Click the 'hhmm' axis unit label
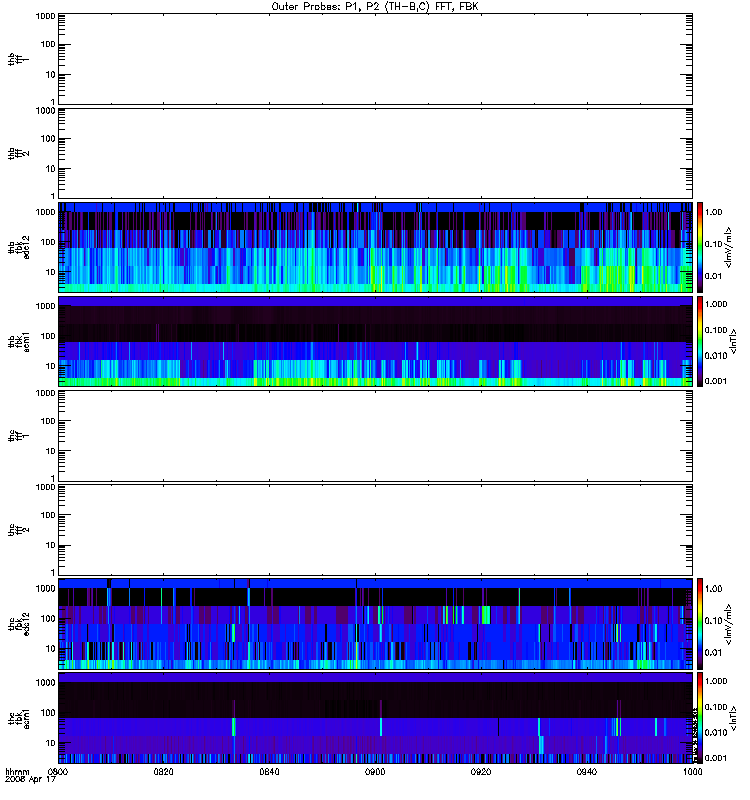Screen dimensions: 750x800 pos(17,771)
